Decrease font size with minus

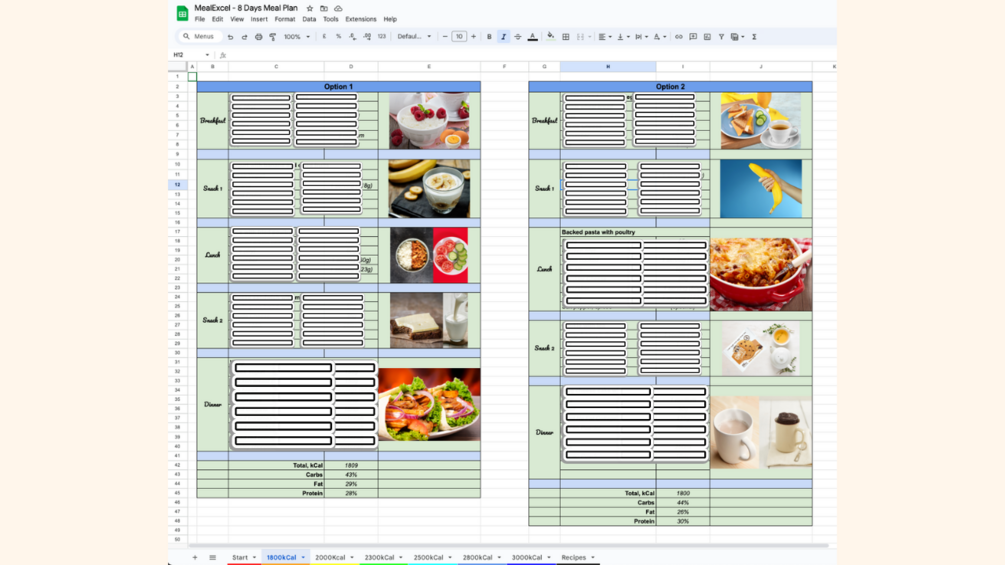point(445,37)
